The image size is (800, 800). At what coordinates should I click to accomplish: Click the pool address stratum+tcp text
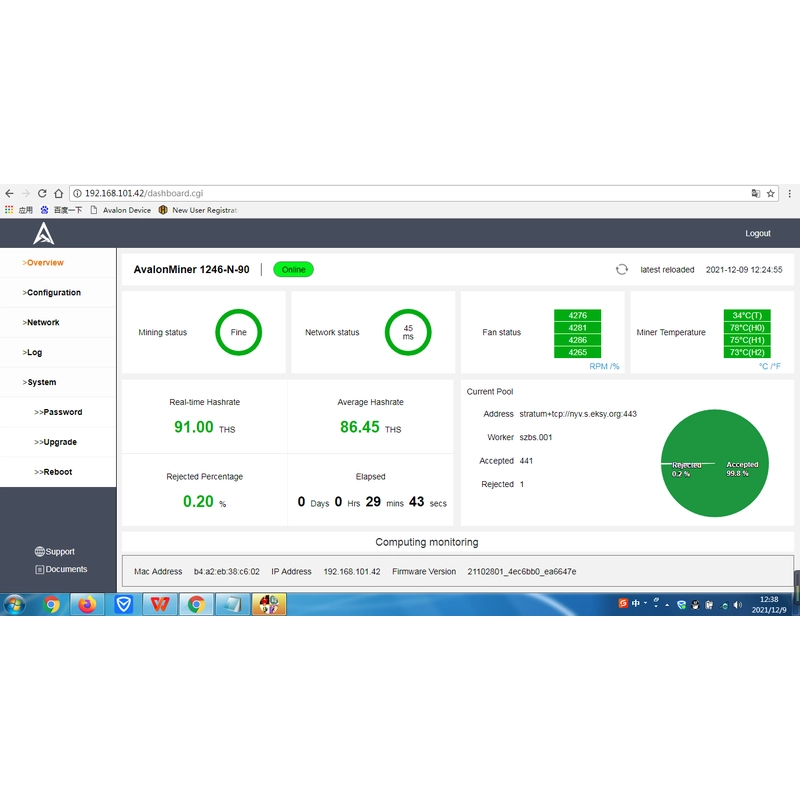pos(578,414)
